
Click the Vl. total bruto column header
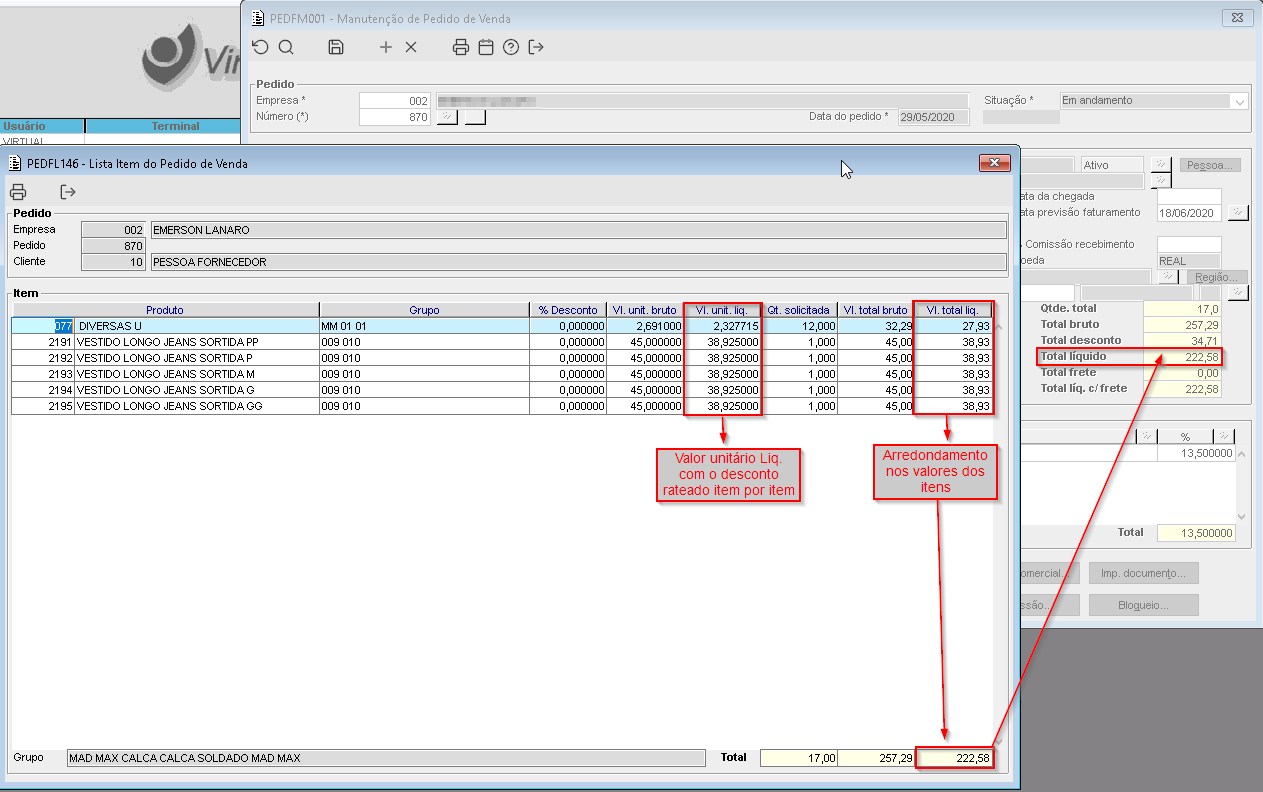[876, 310]
